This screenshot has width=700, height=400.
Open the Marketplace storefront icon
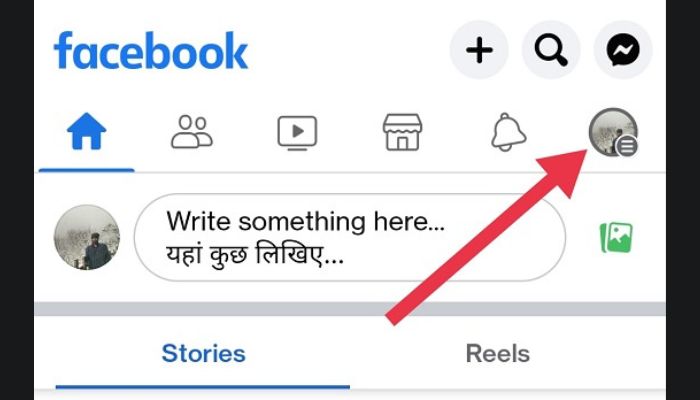pos(402,132)
